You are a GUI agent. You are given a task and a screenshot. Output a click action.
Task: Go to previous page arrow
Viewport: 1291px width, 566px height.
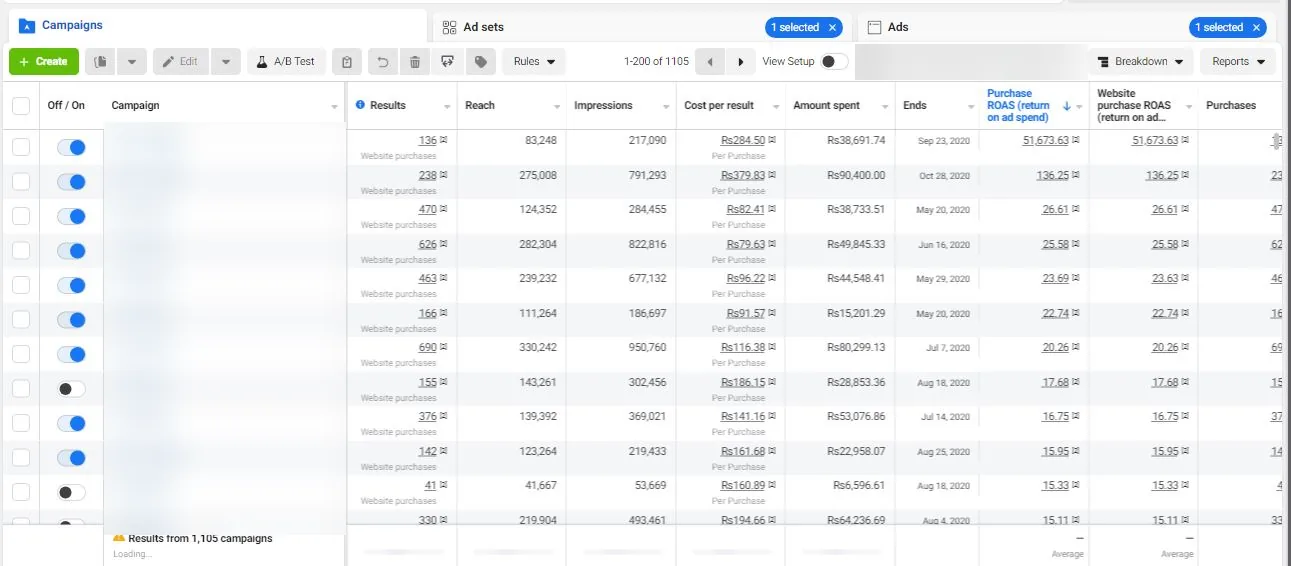click(709, 62)
